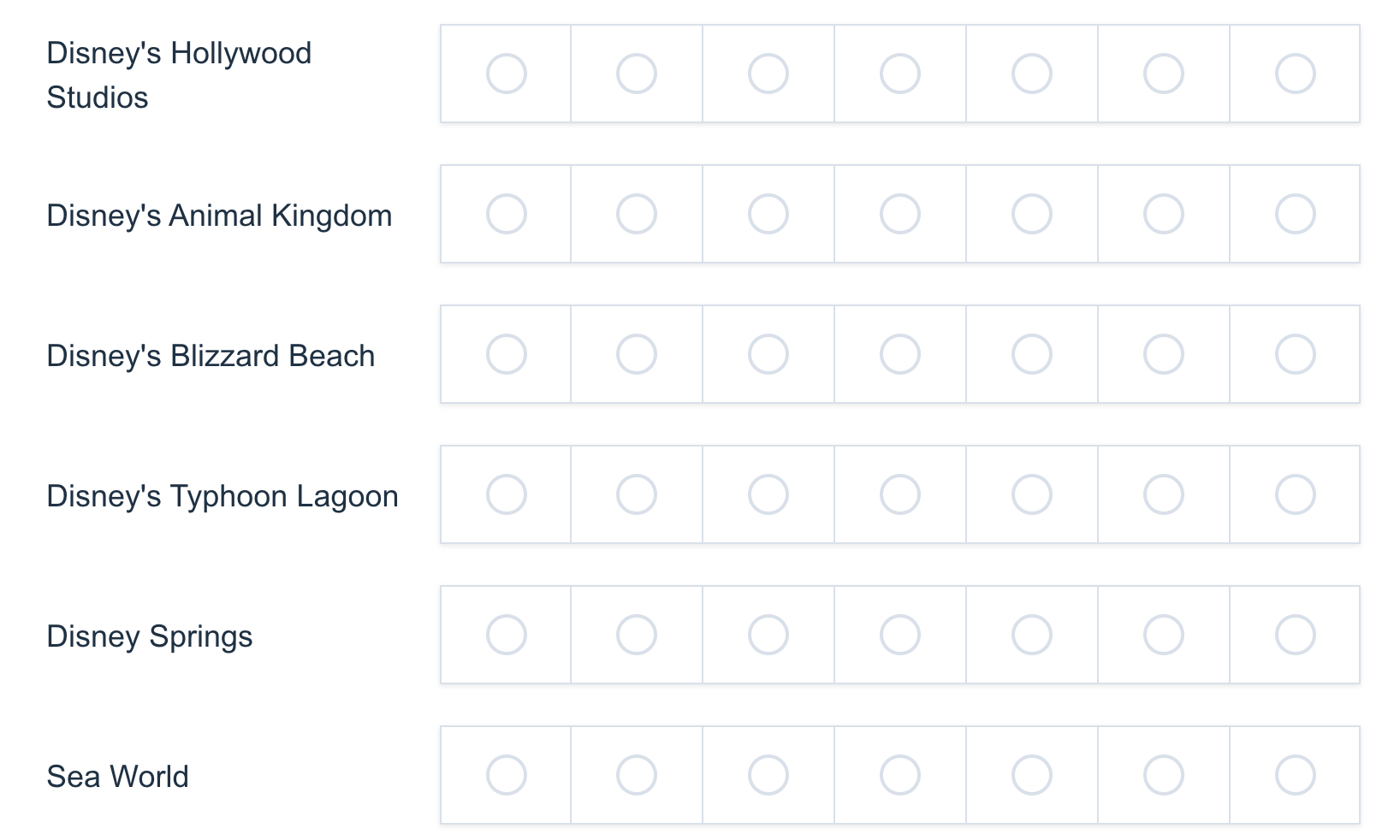
Task: Select last radio button for Disney Springs
Action: pos(1296,635)
